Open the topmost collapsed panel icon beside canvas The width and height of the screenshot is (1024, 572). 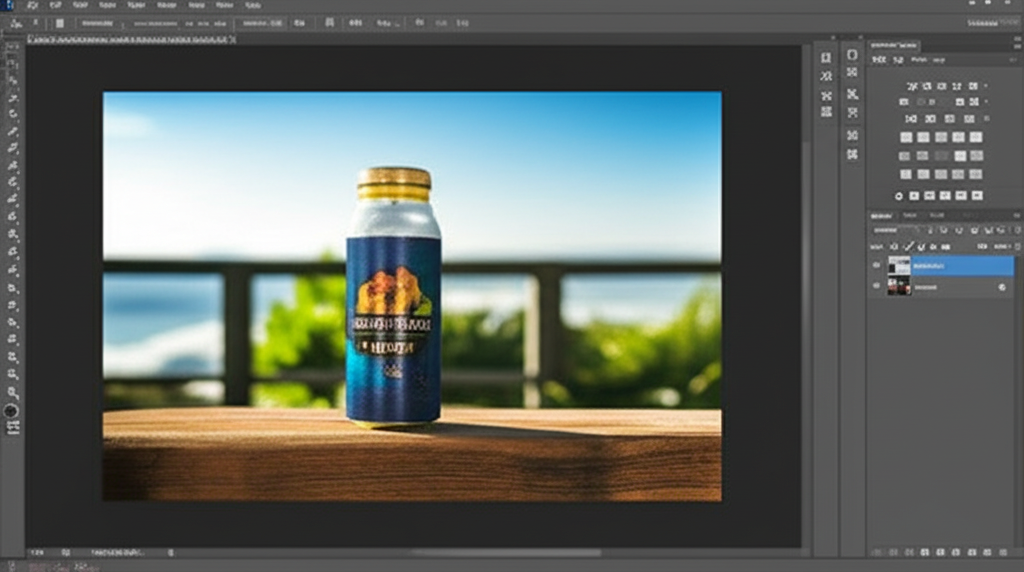coord(826,57)
